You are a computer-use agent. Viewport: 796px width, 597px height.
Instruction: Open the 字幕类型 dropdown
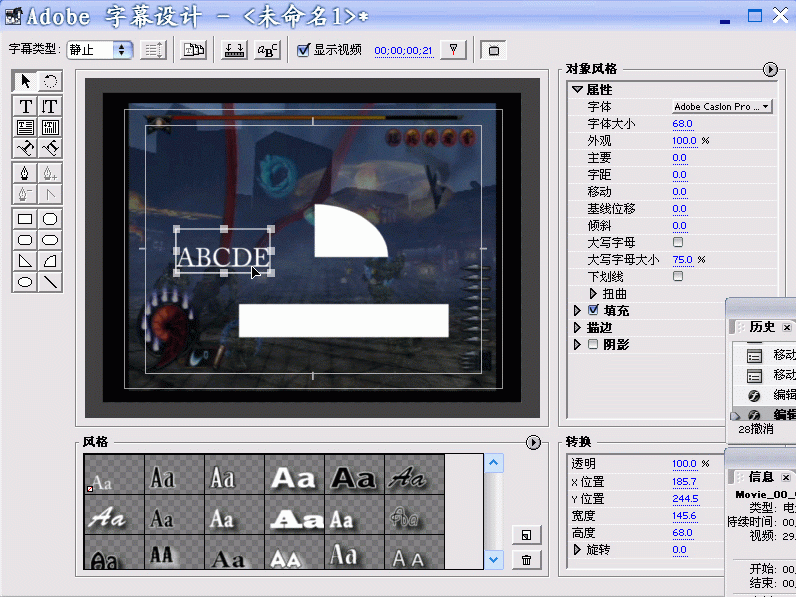click(x=100, y=50)
